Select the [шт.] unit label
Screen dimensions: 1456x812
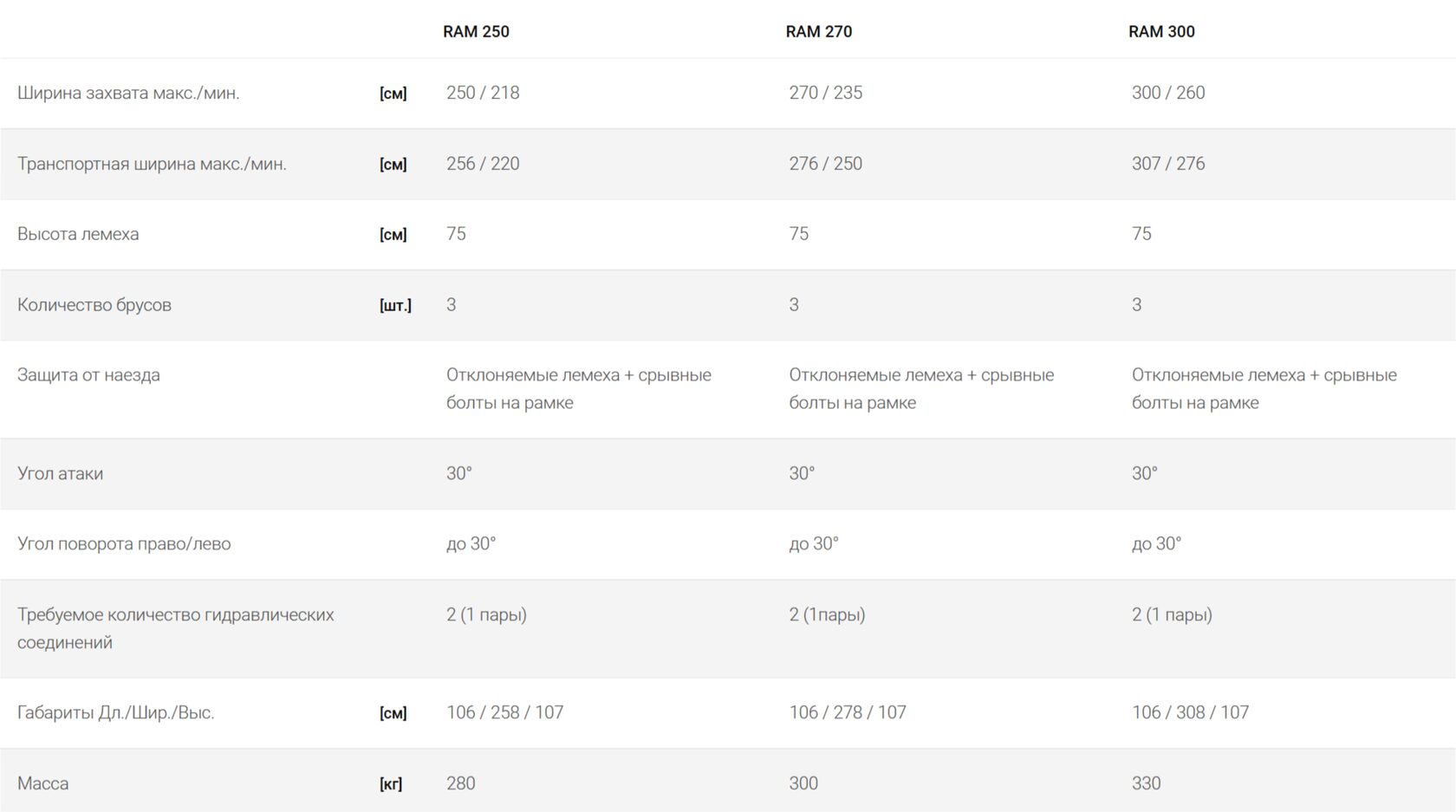[395, 305]
